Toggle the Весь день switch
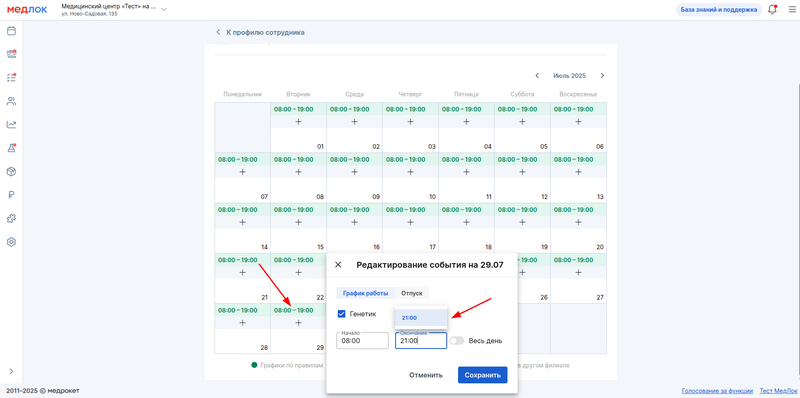800x398 pixels. (457, 340)
